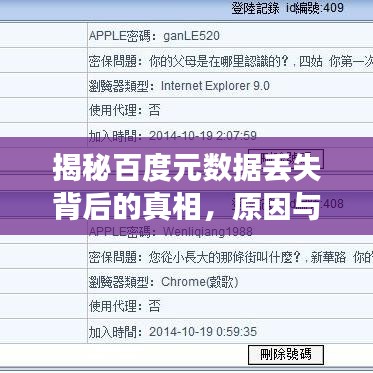Image resolution: width=373 pixels, height=373 pixels.
Task: Click the 密保問題 row asking 你的父母是在哪里認識的
Action: point(231,61)
